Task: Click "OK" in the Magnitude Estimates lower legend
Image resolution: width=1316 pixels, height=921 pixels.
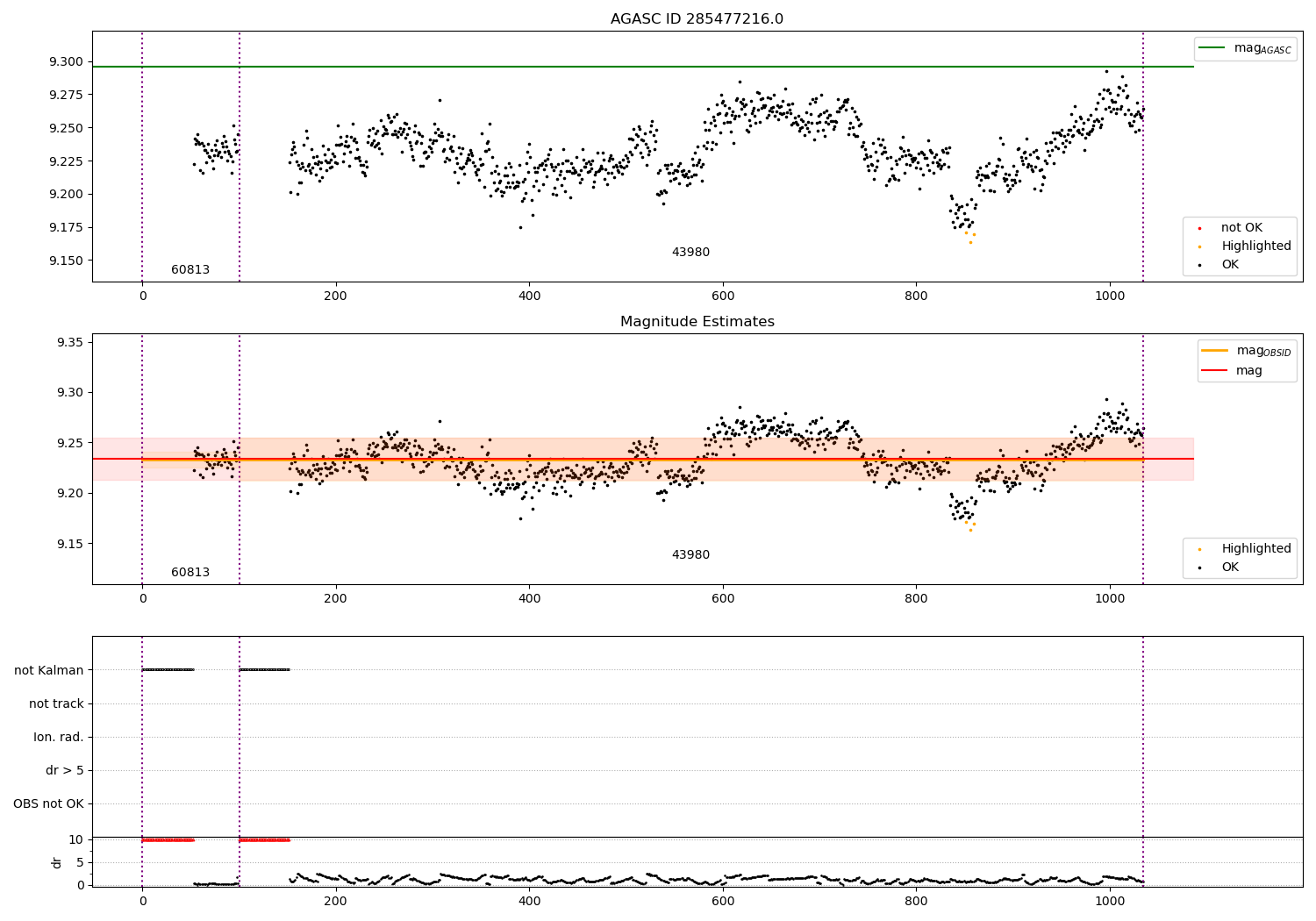Action: click(1230, 568)
